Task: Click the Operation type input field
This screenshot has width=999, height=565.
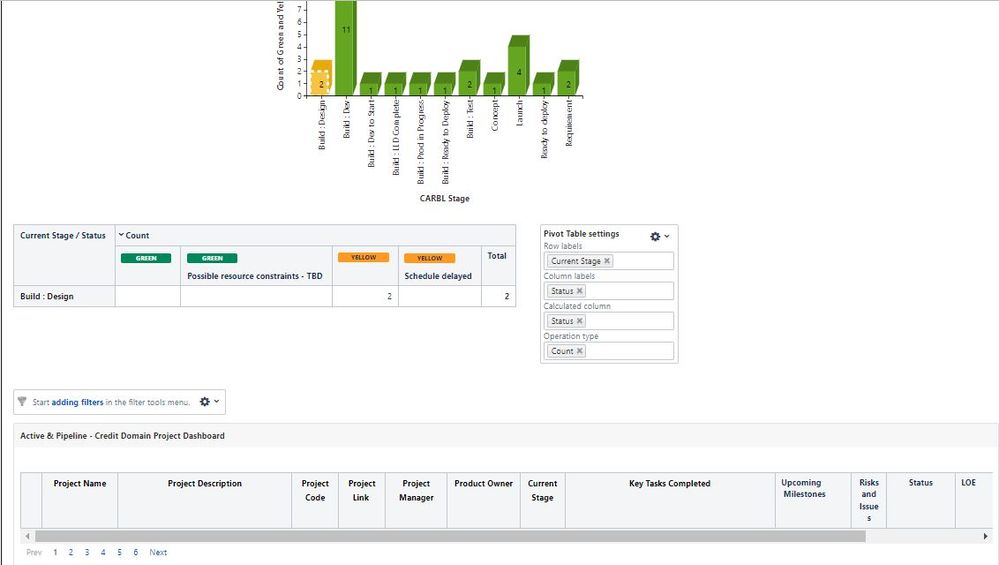Action: (x=608, y=351)
